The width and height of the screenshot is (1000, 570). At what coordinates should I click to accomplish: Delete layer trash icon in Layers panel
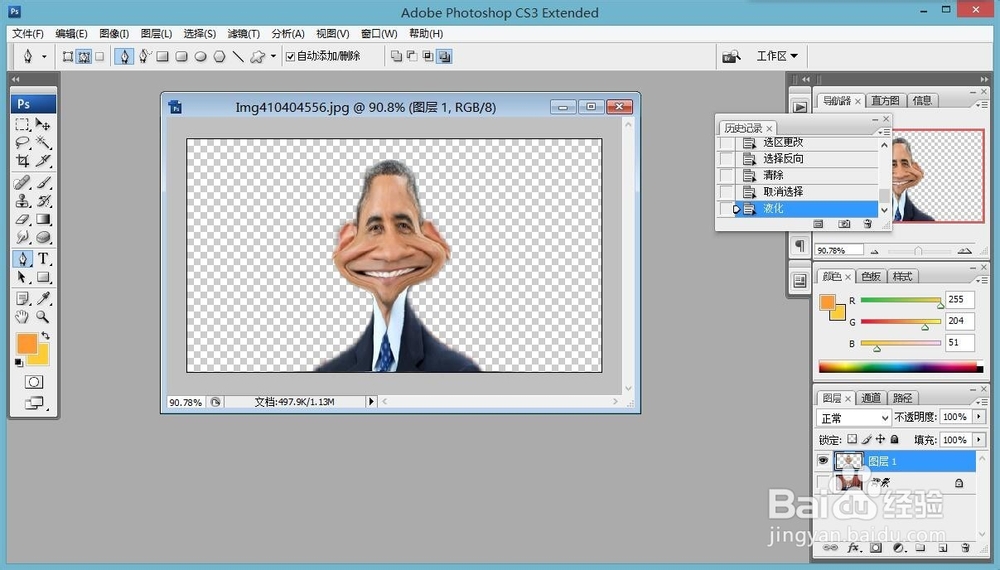pyautogui.click(x=965, y=548)
